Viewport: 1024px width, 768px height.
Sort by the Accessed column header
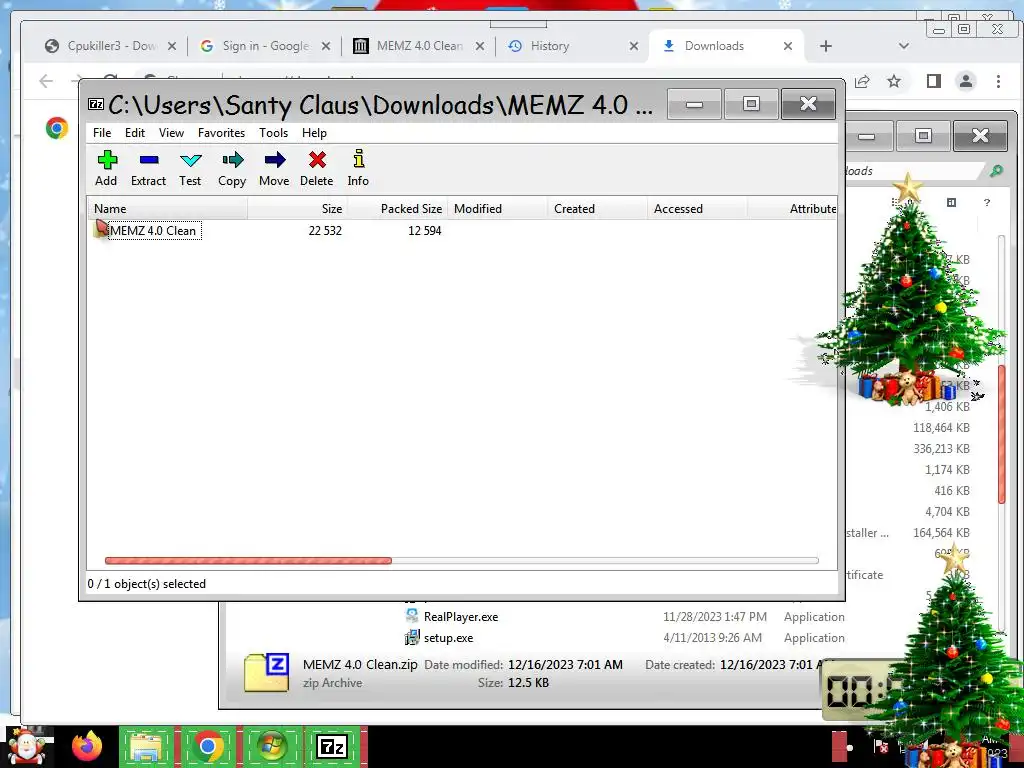click(x=697, y=209)
